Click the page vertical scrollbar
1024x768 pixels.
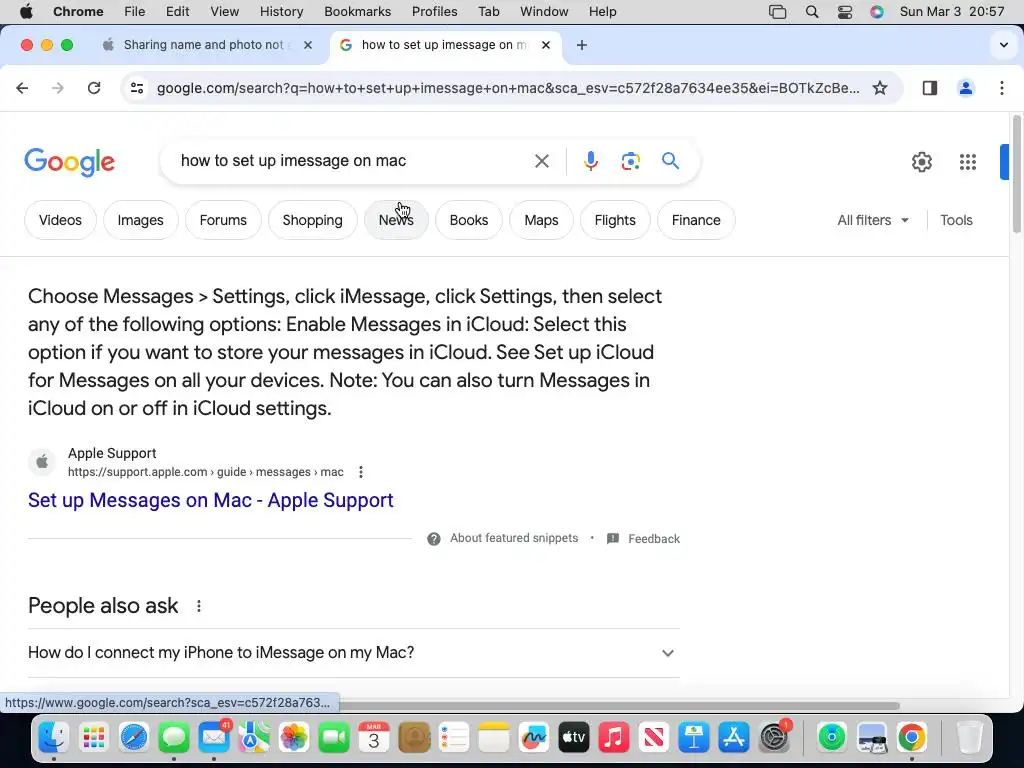[x=1016, y=174]
